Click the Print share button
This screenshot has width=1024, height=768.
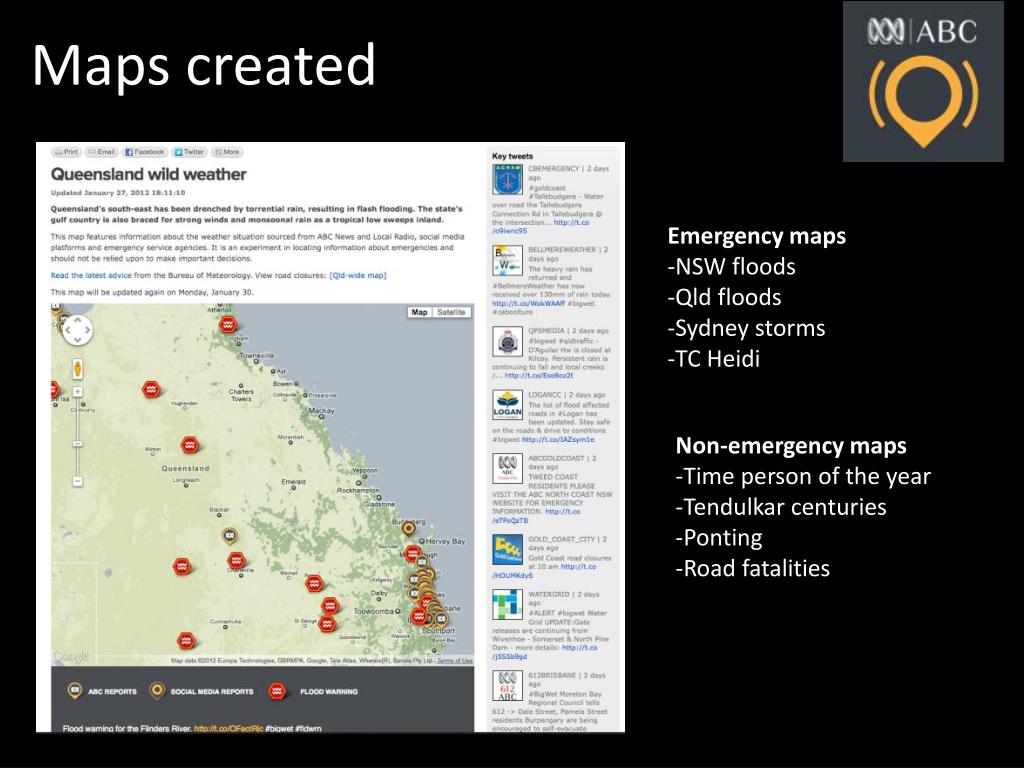[x=66, y=152]
